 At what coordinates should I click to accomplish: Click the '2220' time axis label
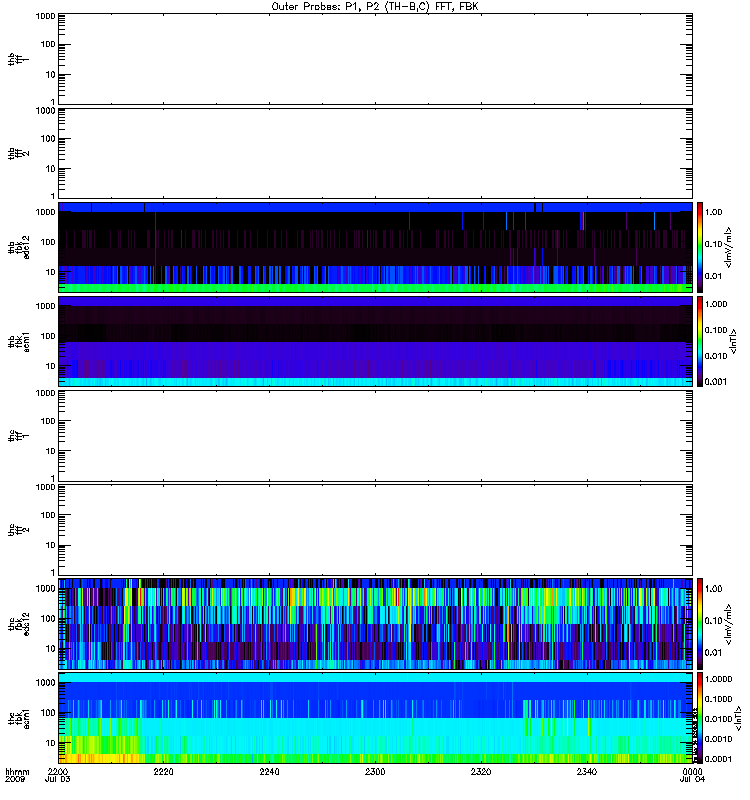(x=163, y=771)
